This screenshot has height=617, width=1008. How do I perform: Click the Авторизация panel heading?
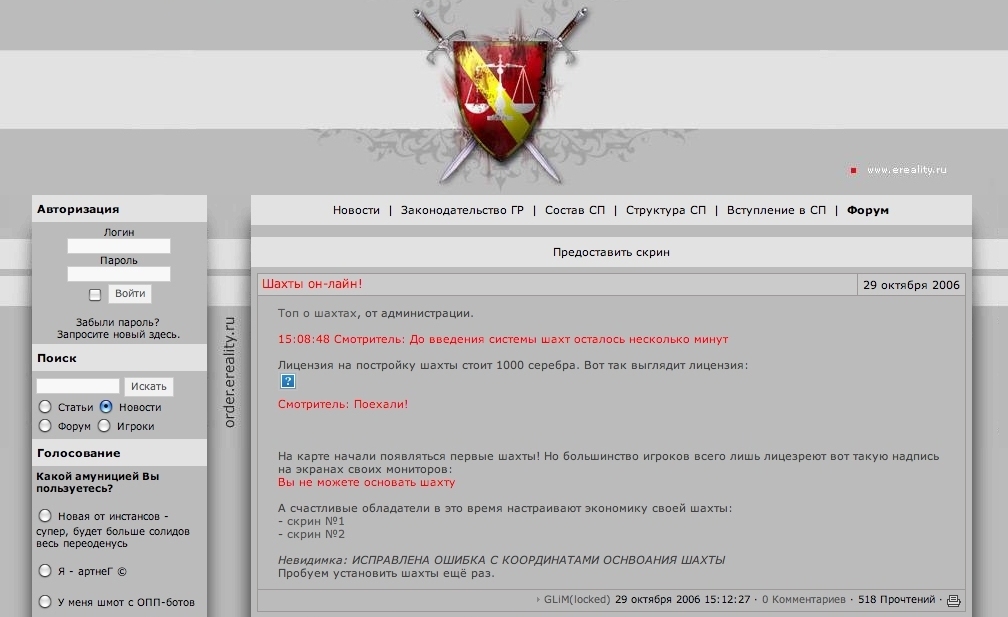click(78, 209)
